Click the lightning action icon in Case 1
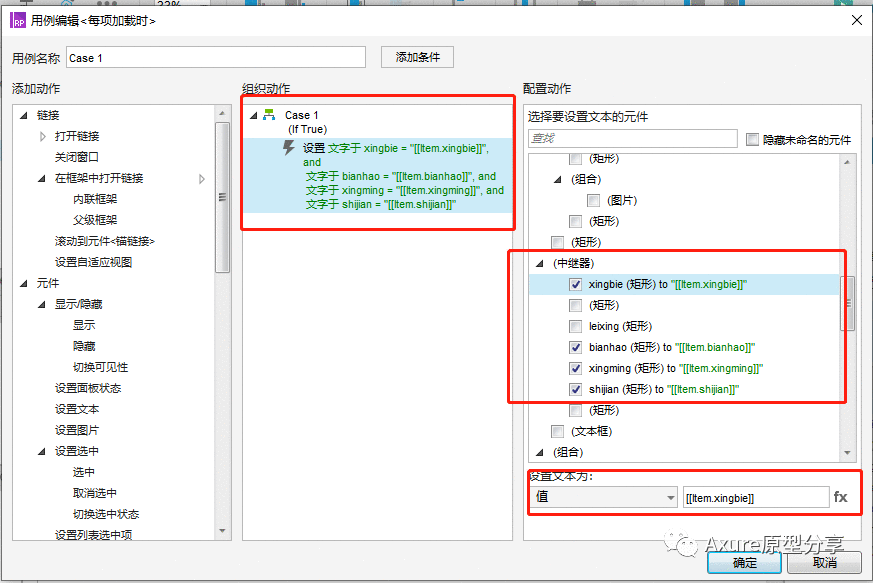 tap(288, 148)
